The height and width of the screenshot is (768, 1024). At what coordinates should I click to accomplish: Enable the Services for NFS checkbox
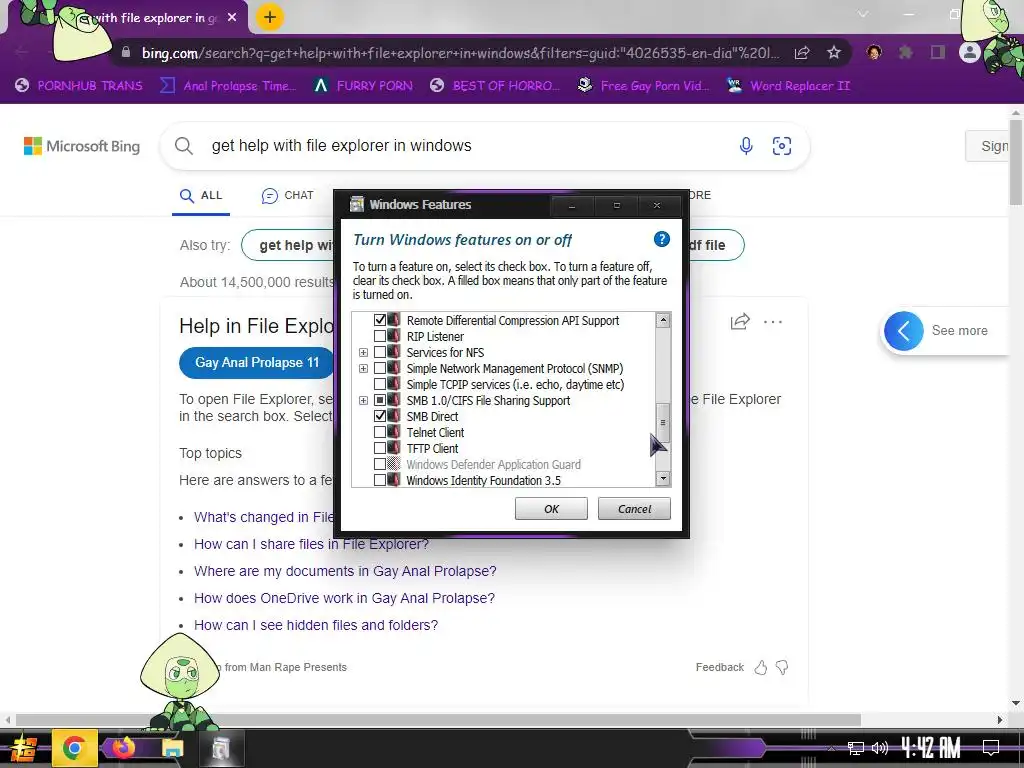379,352
